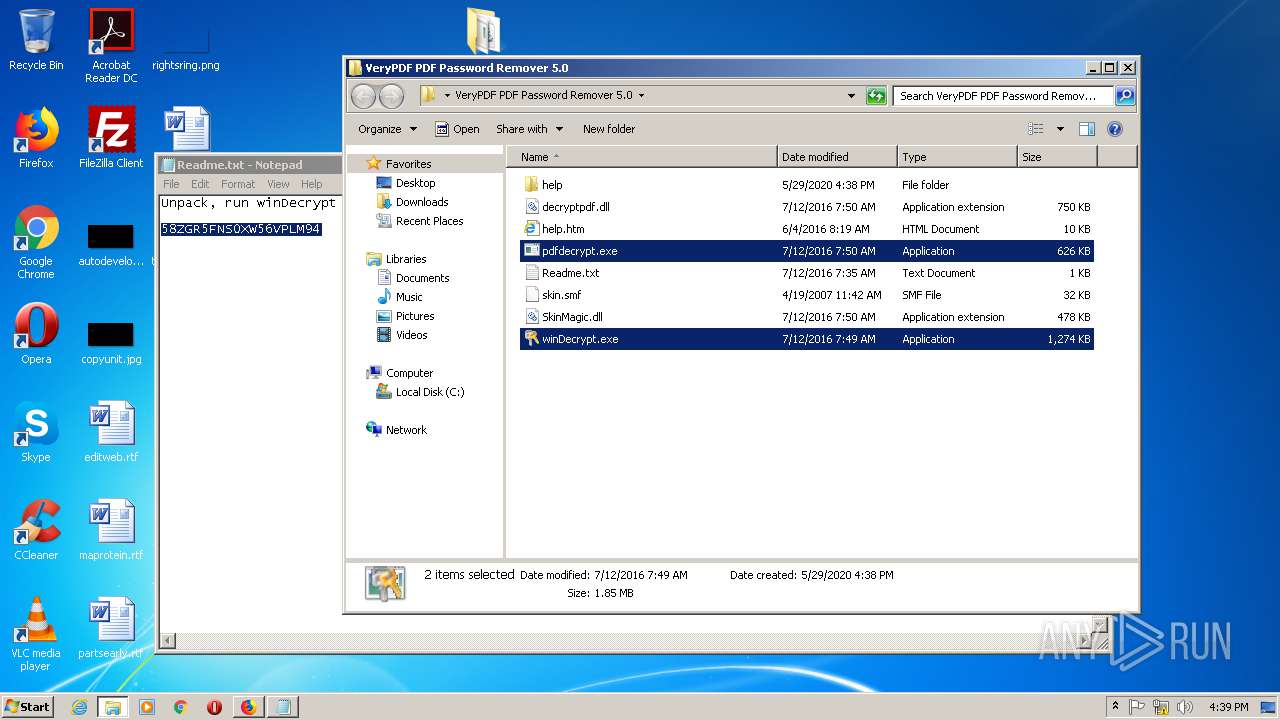1280x720 pixels.
Task: Launch Acrobat Reader DC shortcut
Action: tap(111, 45)
